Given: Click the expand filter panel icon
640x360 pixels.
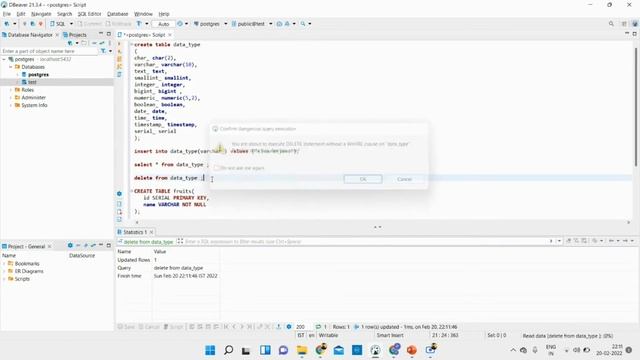Looking at the screenshot, I should tap(180, 241).
